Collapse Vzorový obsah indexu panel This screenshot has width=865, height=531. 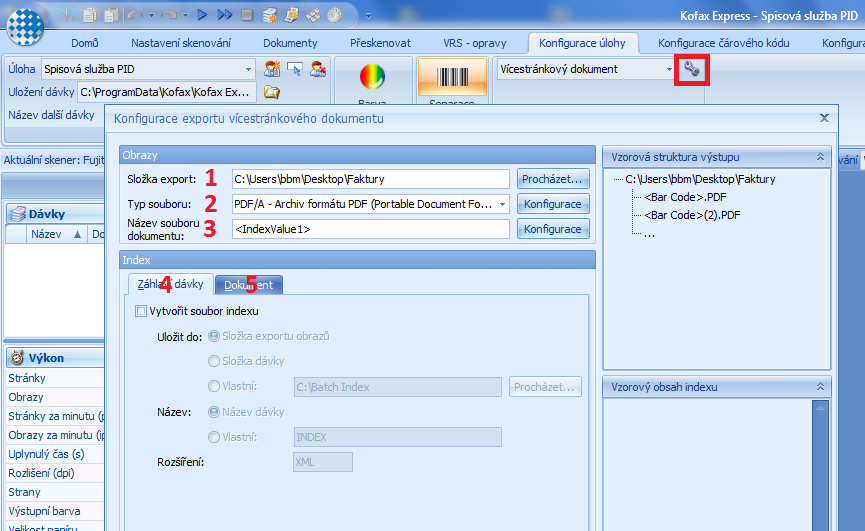coord(820,387)
